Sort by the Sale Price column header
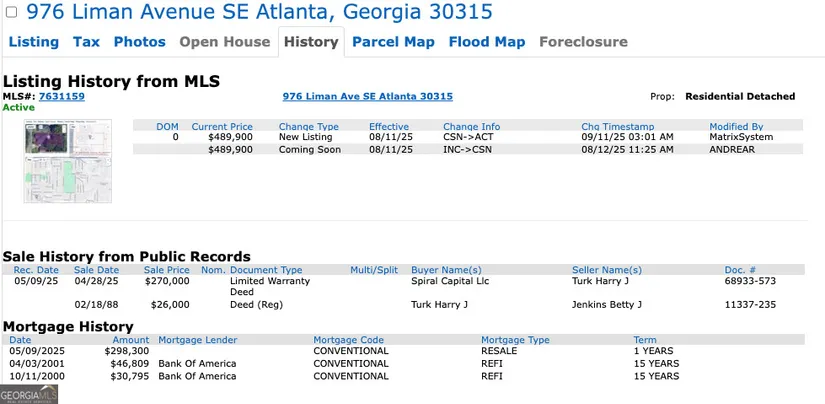Image resolution: width=825 pixels, height=404 pixels. click(x=166, y=270)
